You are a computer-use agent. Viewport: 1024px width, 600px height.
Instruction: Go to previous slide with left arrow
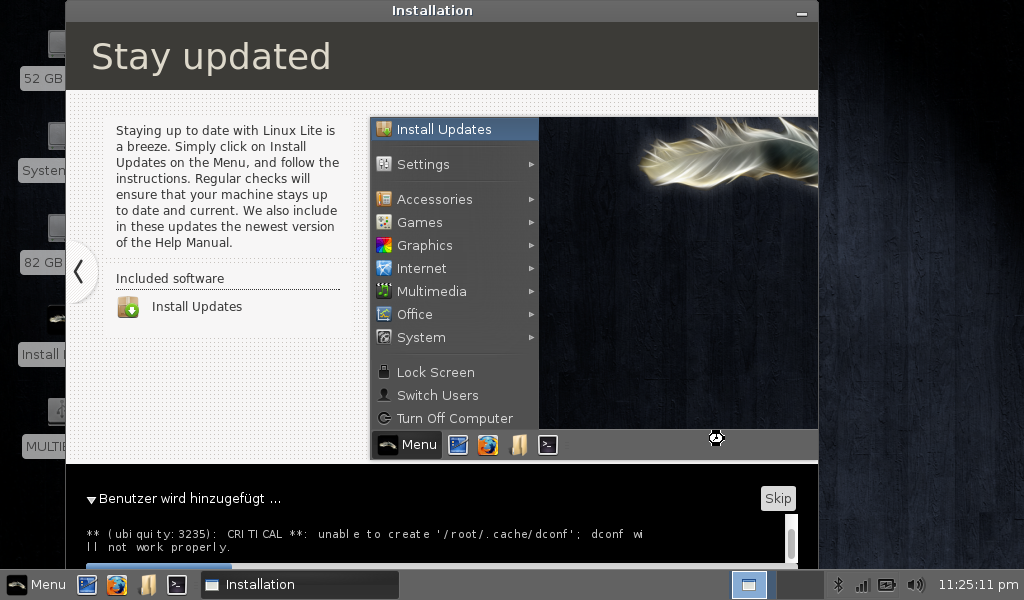click(79, 271)
